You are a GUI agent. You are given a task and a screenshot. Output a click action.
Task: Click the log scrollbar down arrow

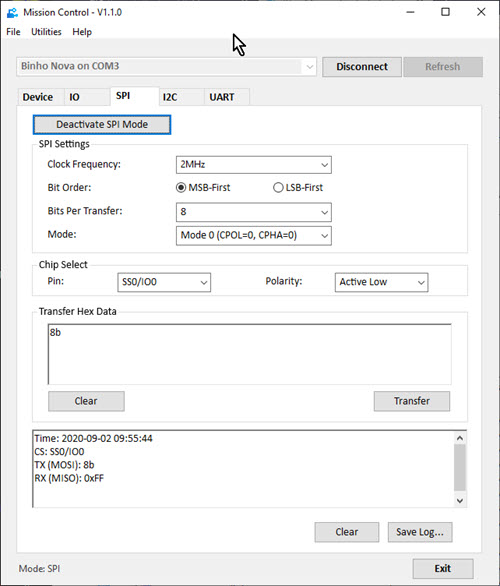(460, 500)
